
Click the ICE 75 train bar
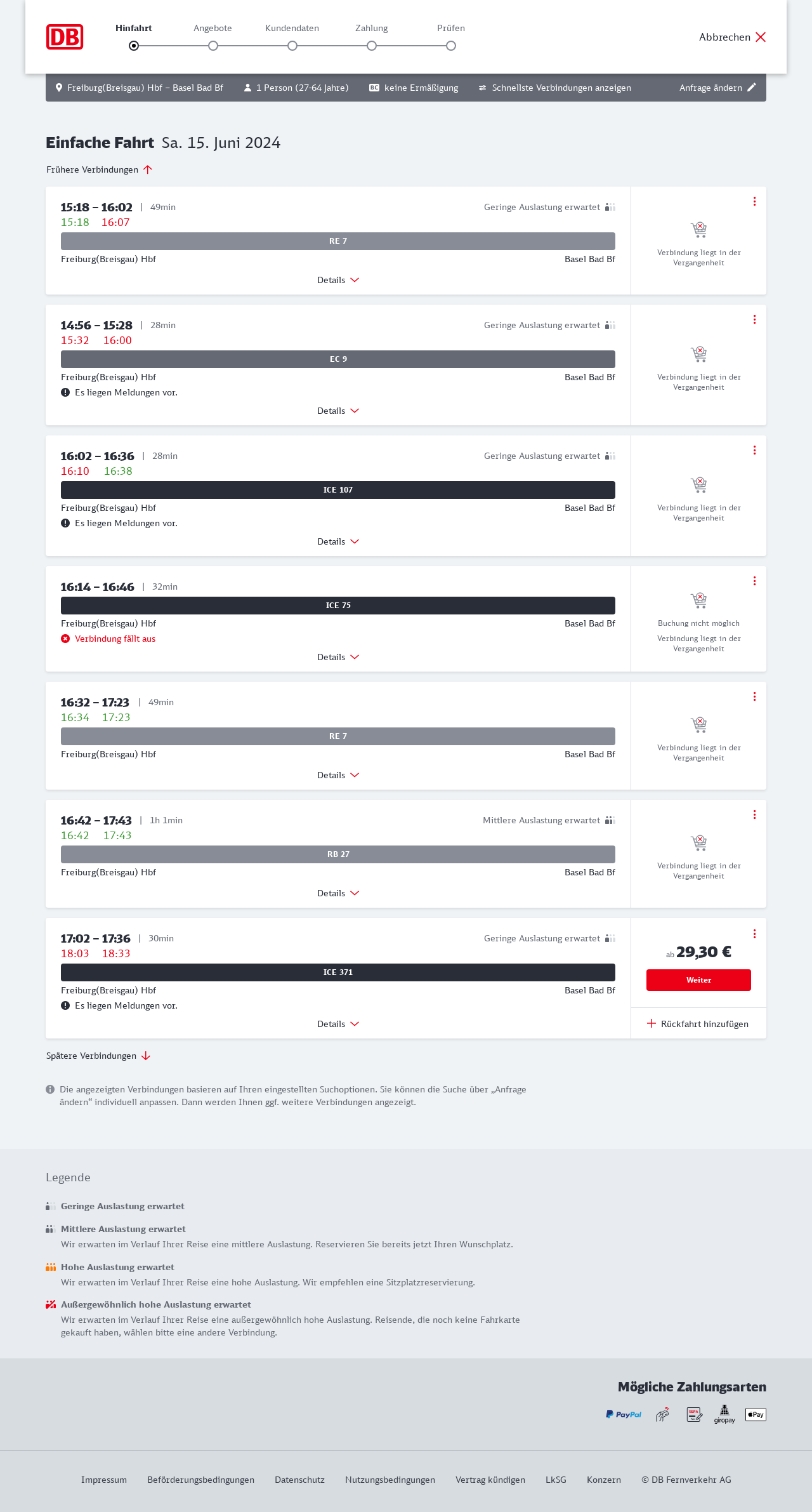(x=338, y=606)
